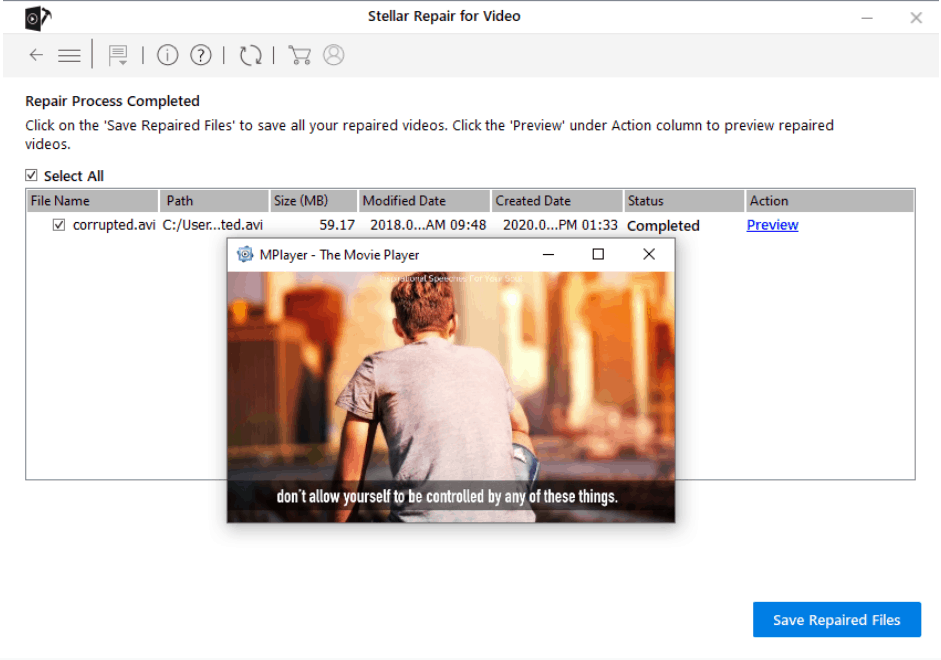Toggle the Select All checkbox
941x660 pixels.
(32, 176)
